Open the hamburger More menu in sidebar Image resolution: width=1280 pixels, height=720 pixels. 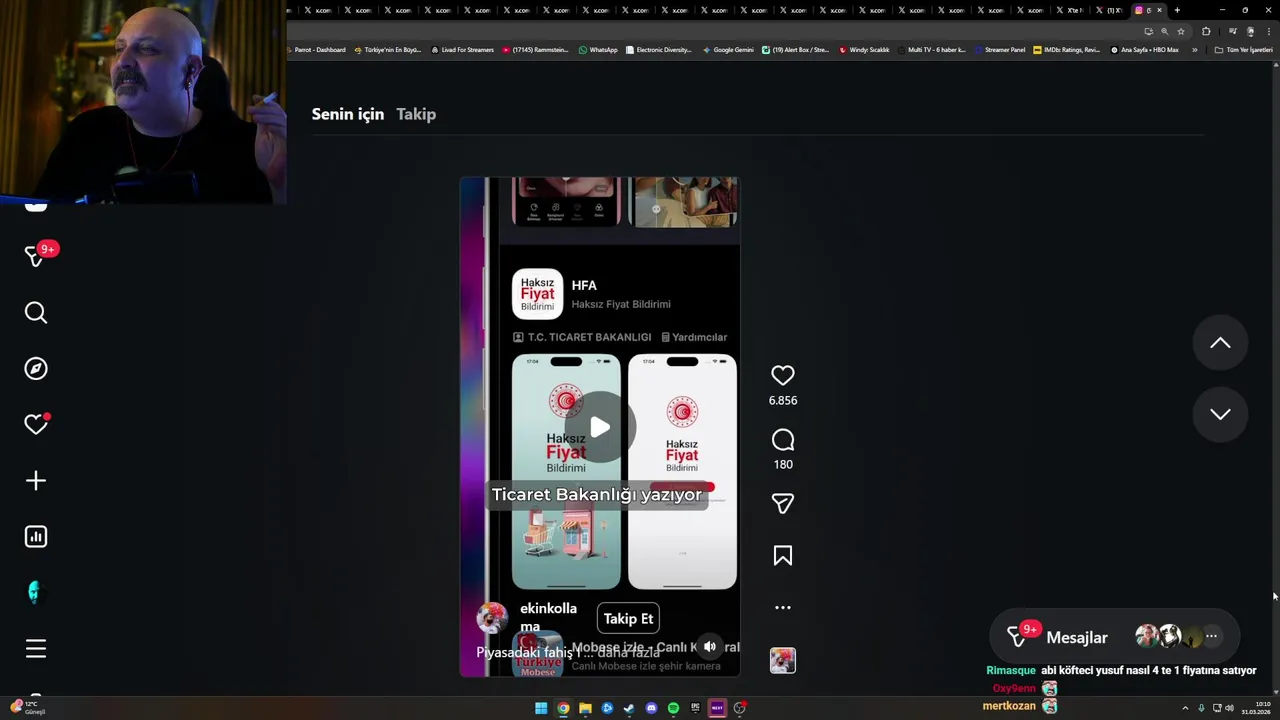(x=36, y=649)
